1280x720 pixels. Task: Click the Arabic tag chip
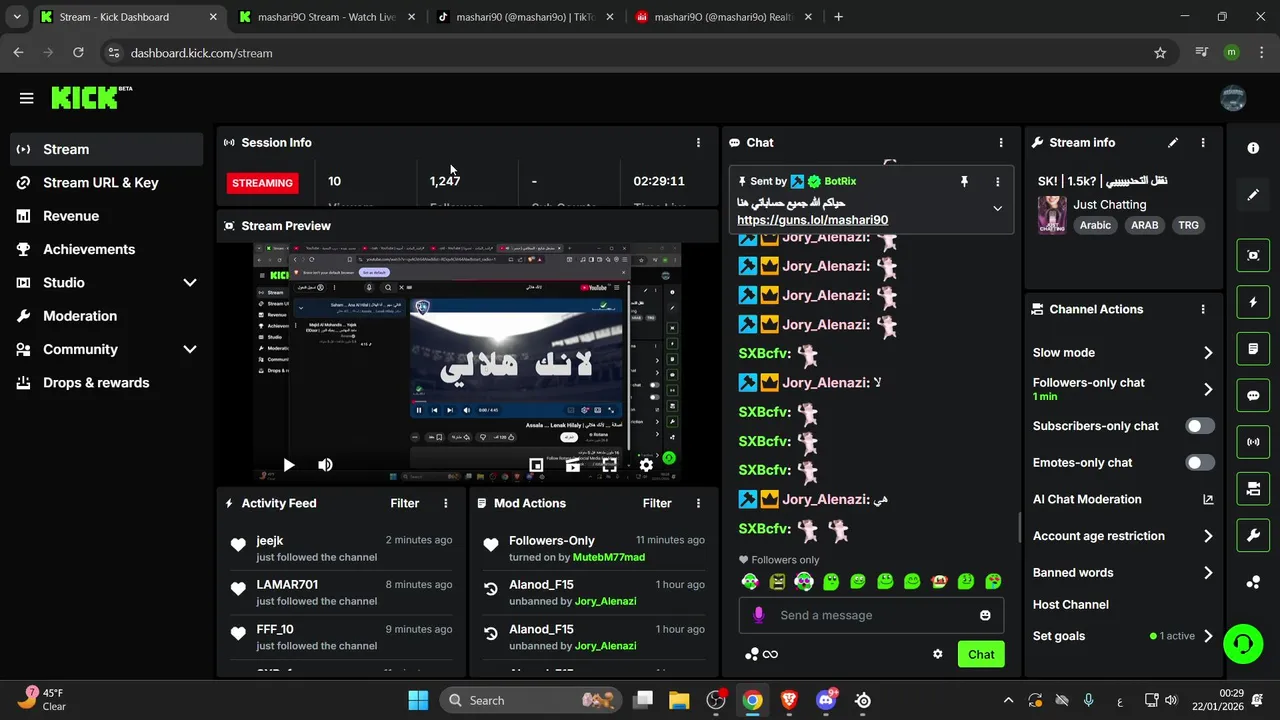click(x=1095, y=225)
